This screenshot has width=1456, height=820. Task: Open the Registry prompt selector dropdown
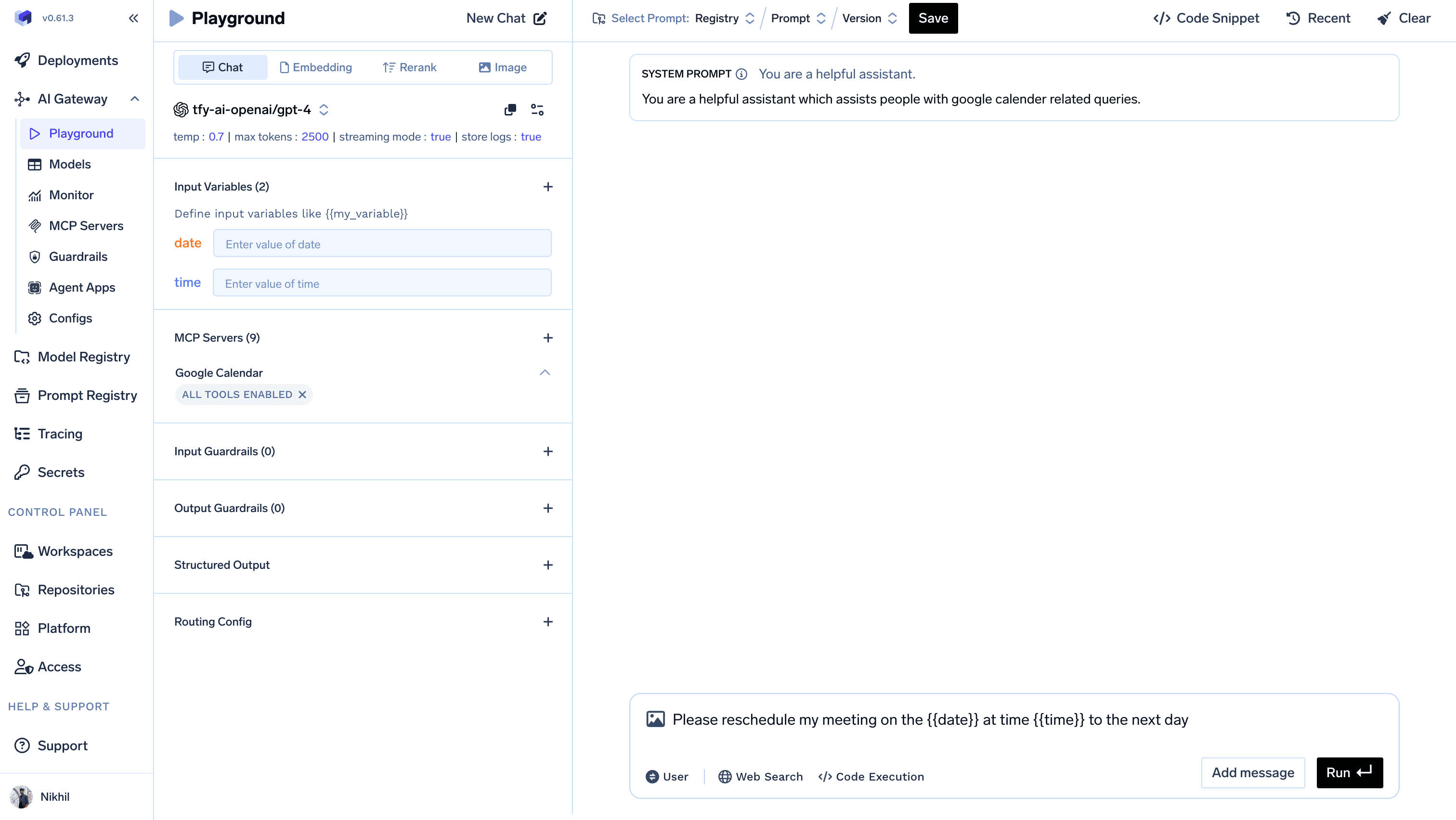[724, 18]
